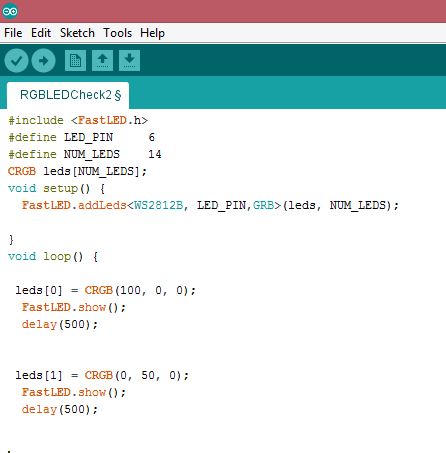Click the leds[1] = CRGB(0, 50, 0) line
Screen dimensions: 446x453
(102, 375)
